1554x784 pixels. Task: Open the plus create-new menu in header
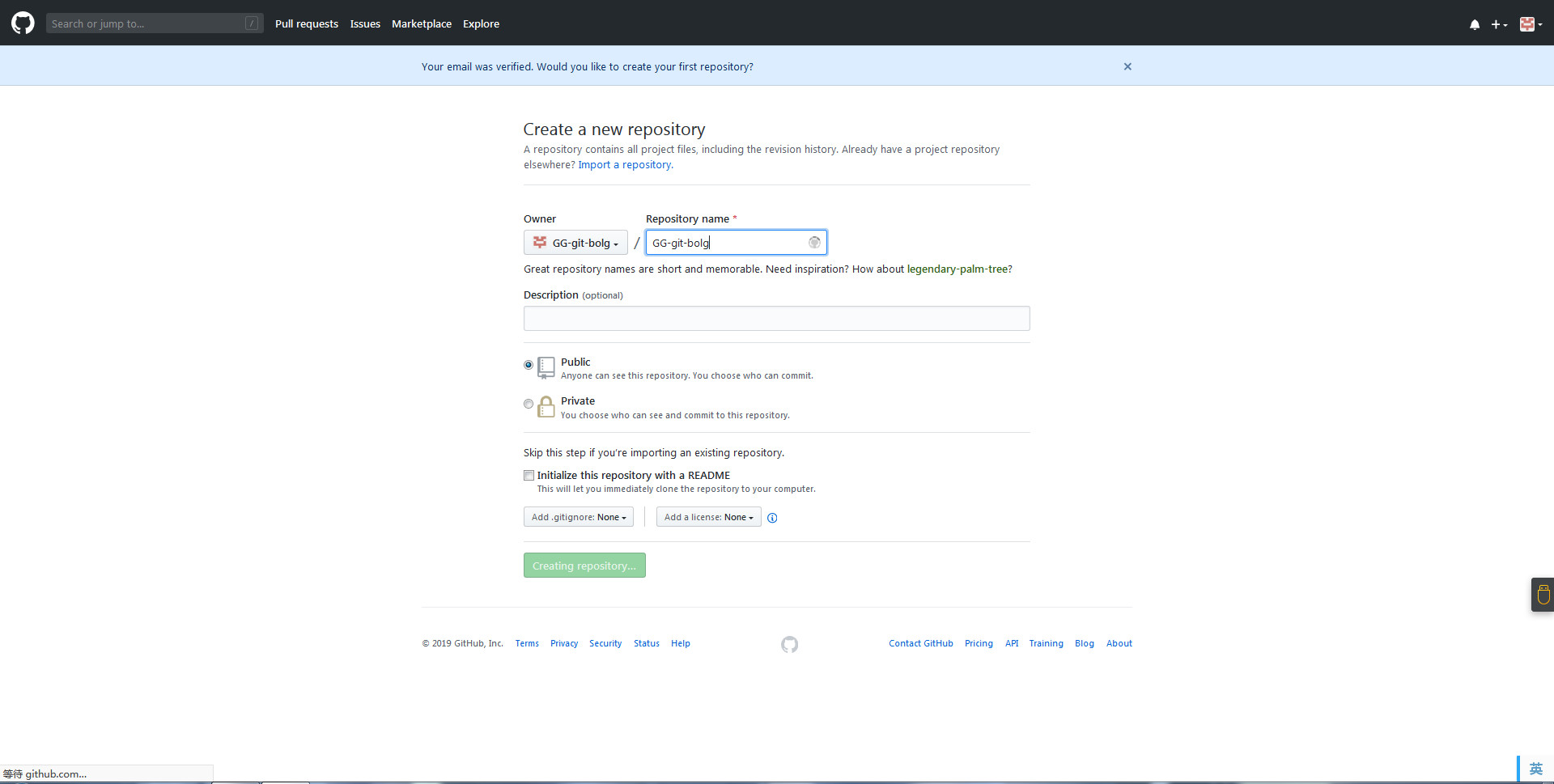pyautogui.click(x=1498, y=24)
